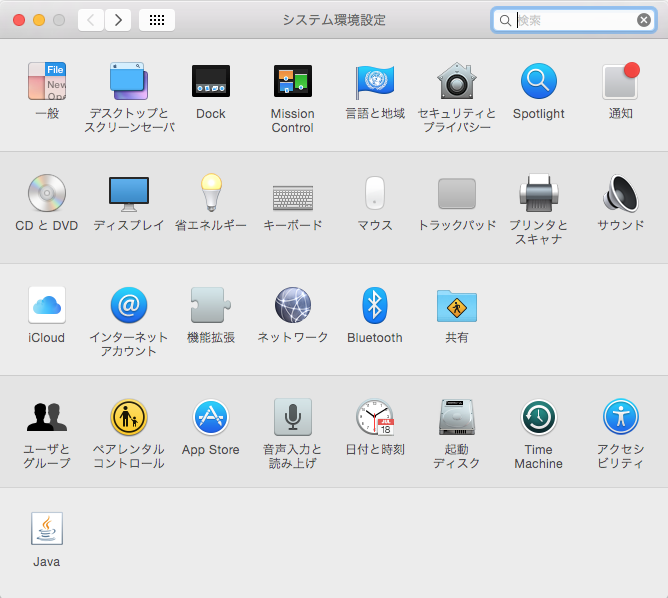668x598 pixels.
Task: Clear the search field with X button
Action: [644, 20]
